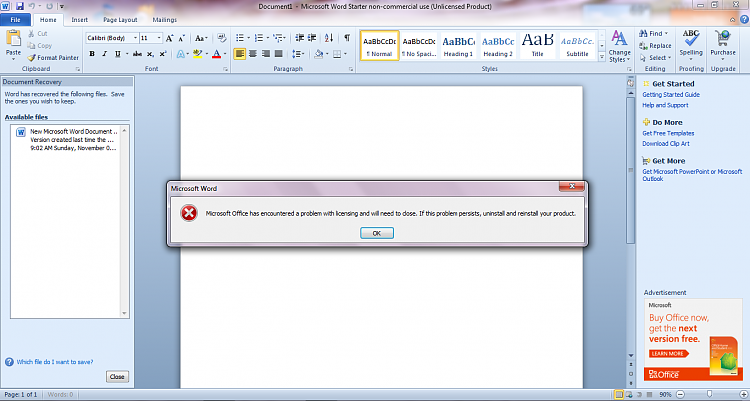Apply the Heading 1 style
750x401 pixels.
click(x=458, y=46)
